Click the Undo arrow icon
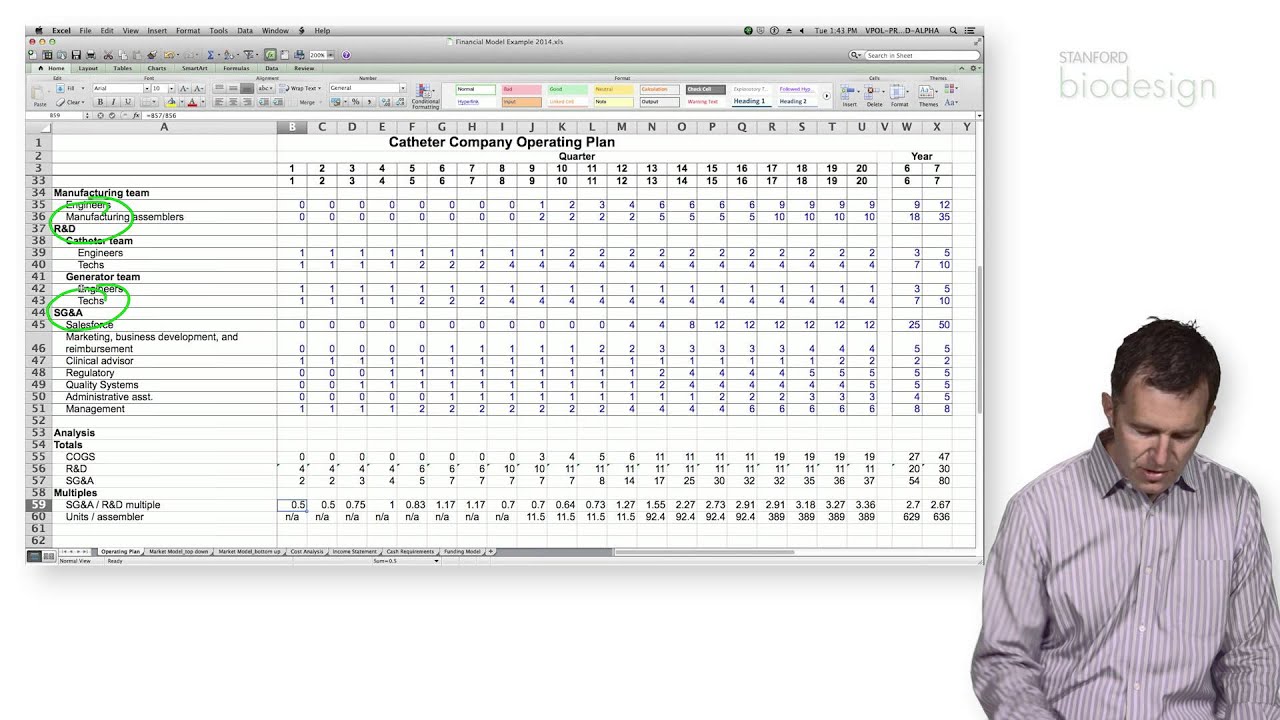The width and height of the screenshot is (1280, 720). tap(169, 55)
